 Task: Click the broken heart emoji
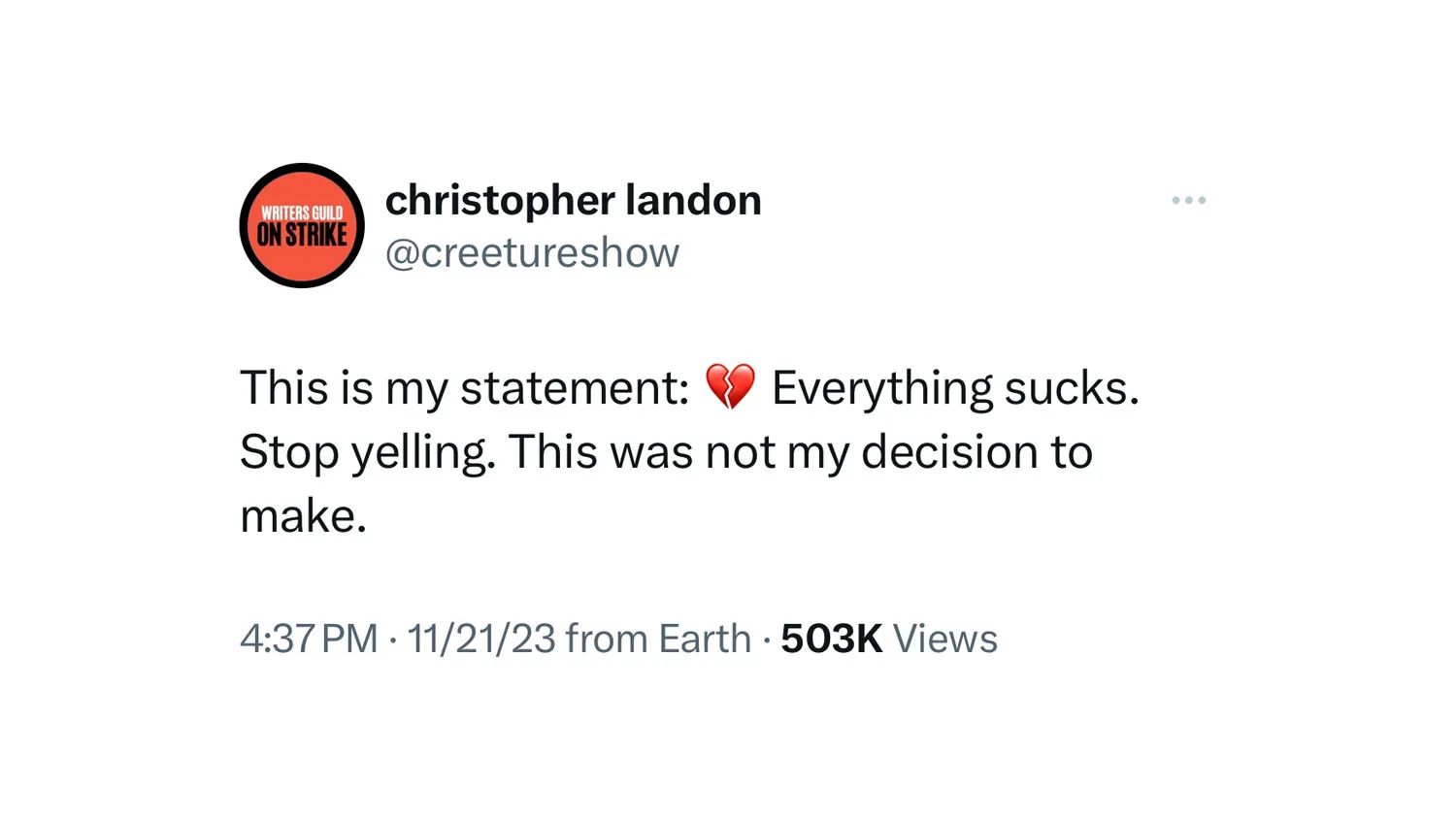(730, 387)
